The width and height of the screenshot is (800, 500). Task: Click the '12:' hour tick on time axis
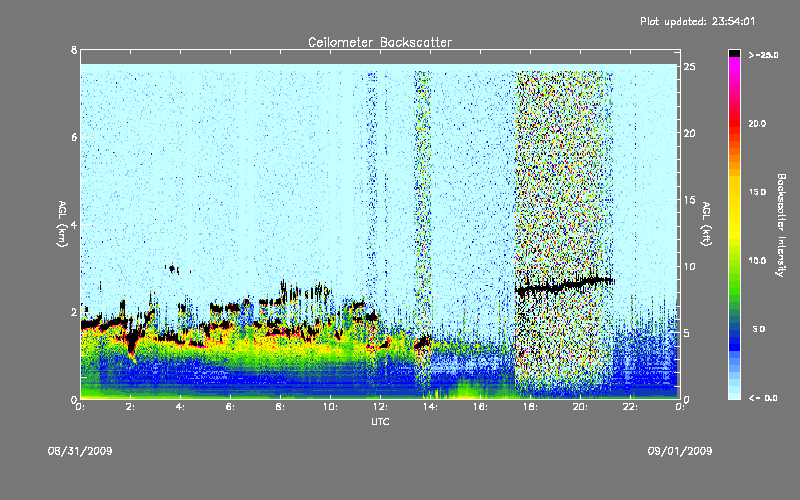point(380,407)
